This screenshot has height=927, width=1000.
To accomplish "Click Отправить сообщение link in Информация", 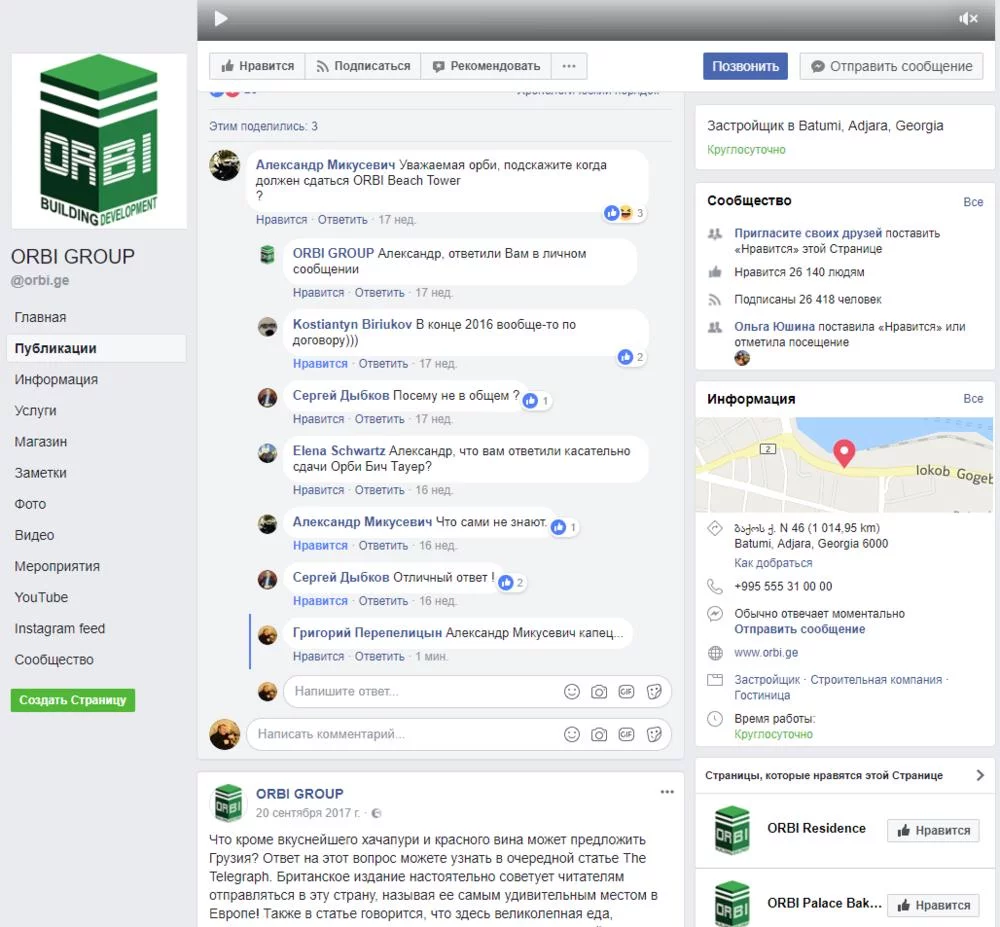I will click(799, 629).
